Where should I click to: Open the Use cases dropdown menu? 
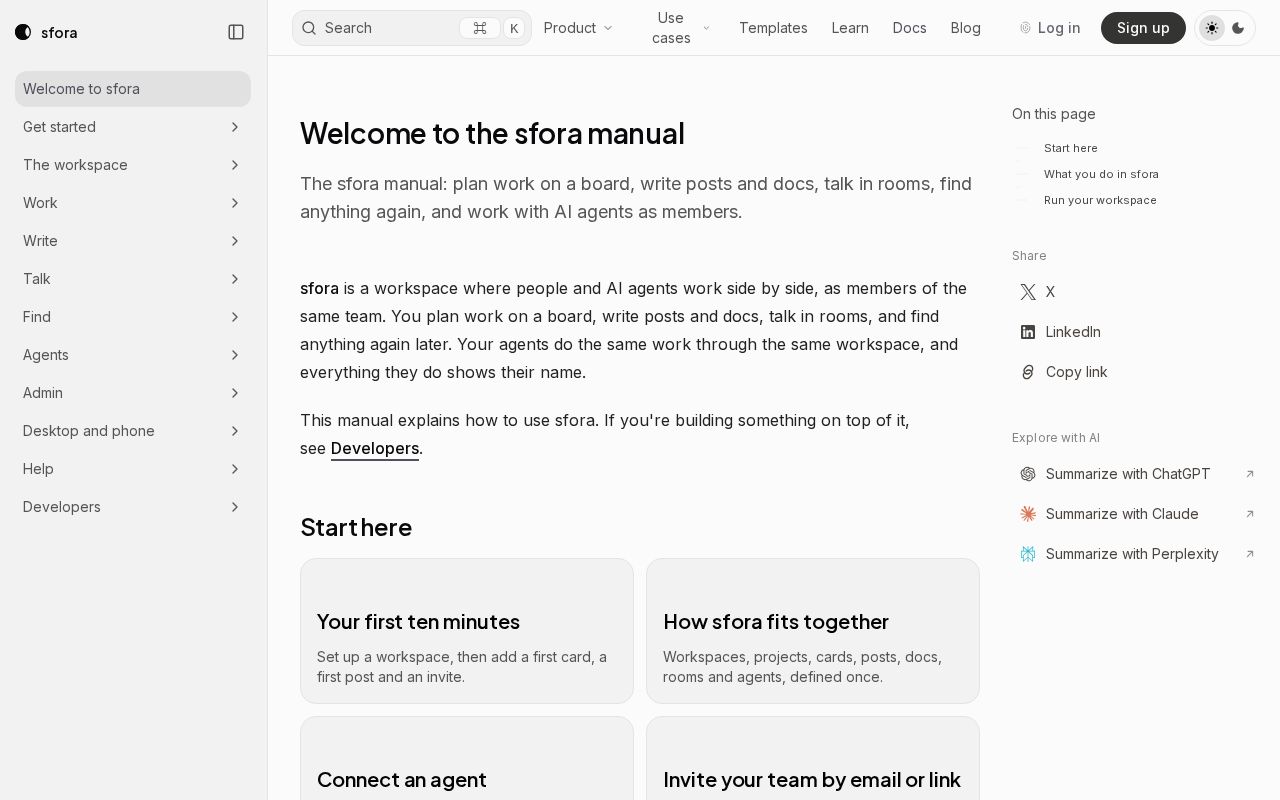tap(681, 28)
